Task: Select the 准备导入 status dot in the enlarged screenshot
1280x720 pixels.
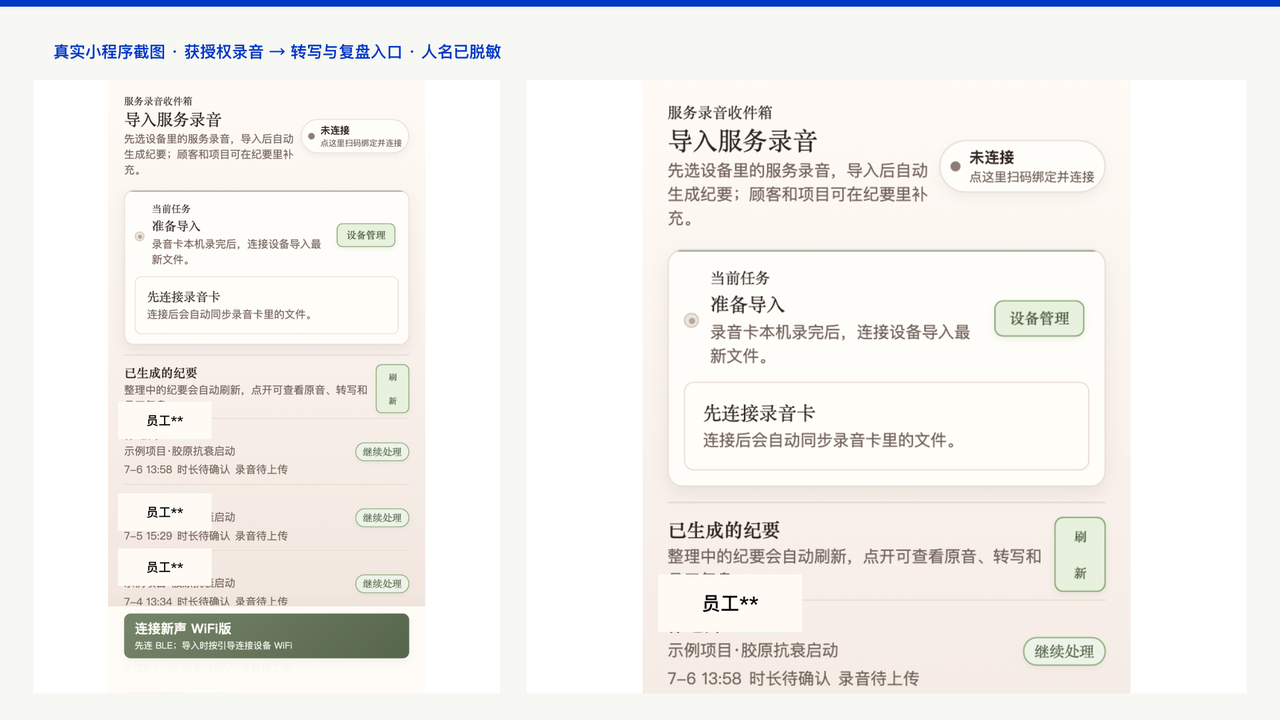Action: tap(691, 321)
